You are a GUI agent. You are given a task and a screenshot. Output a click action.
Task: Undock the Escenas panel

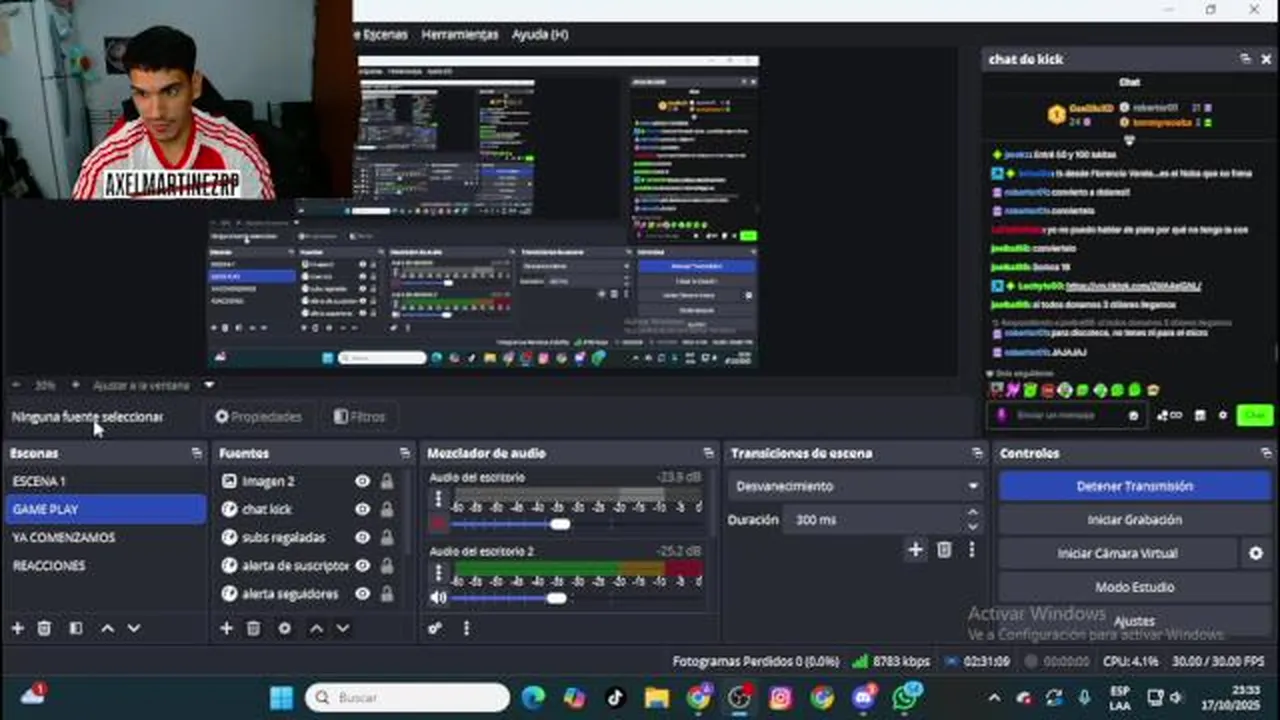196,453
